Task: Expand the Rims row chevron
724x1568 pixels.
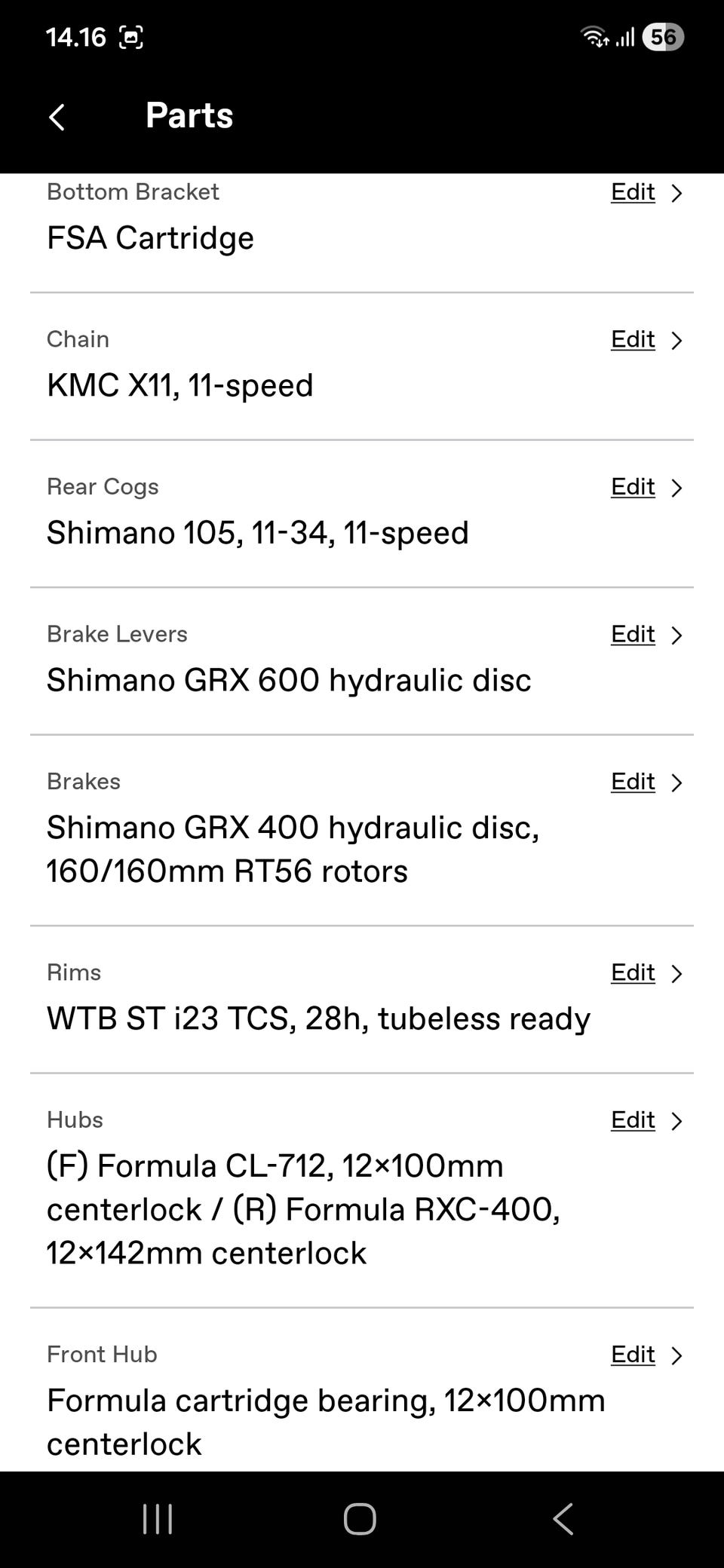Action: click(676, 973)
